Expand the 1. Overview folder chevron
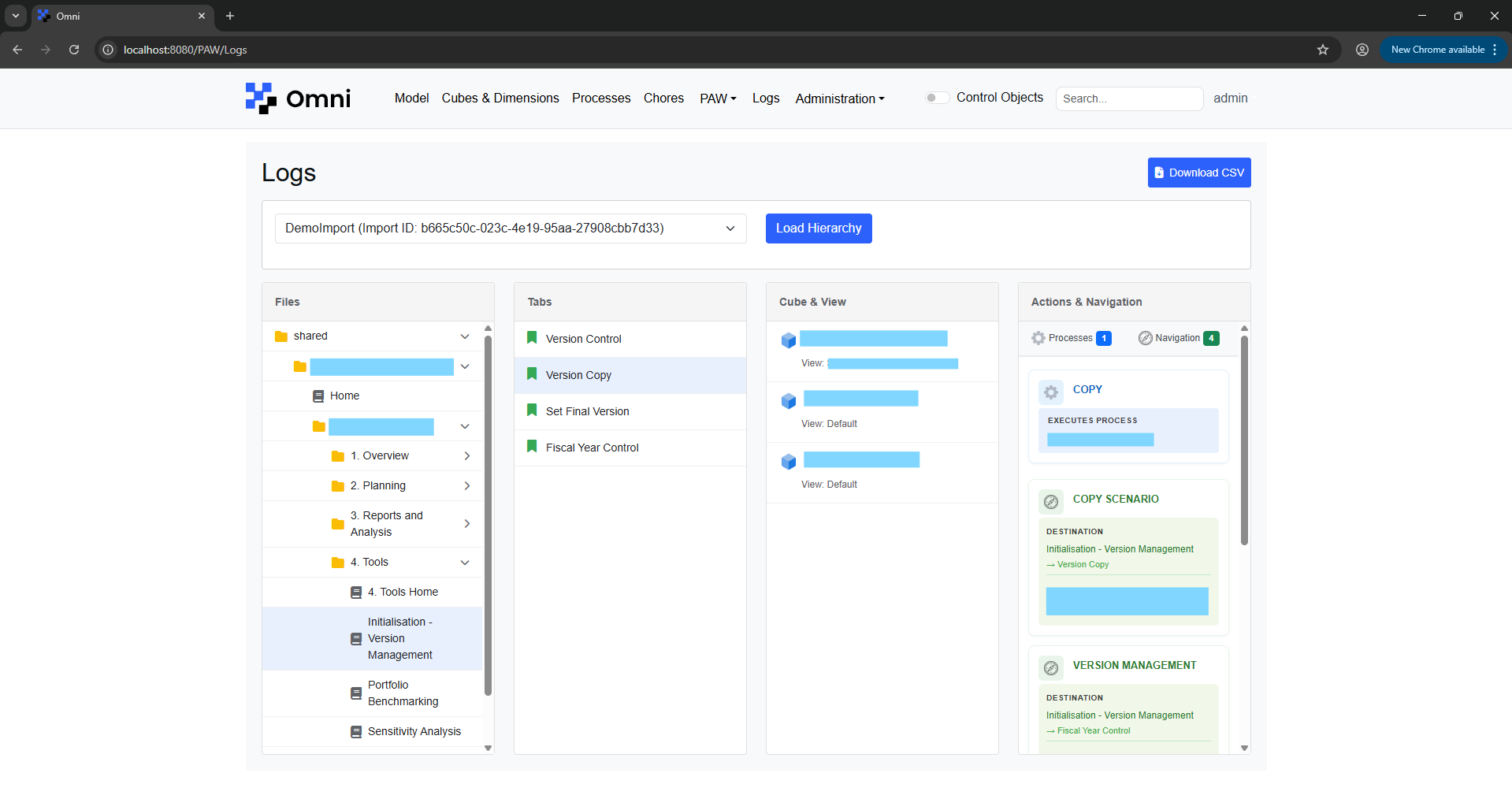 coord(467,456)
